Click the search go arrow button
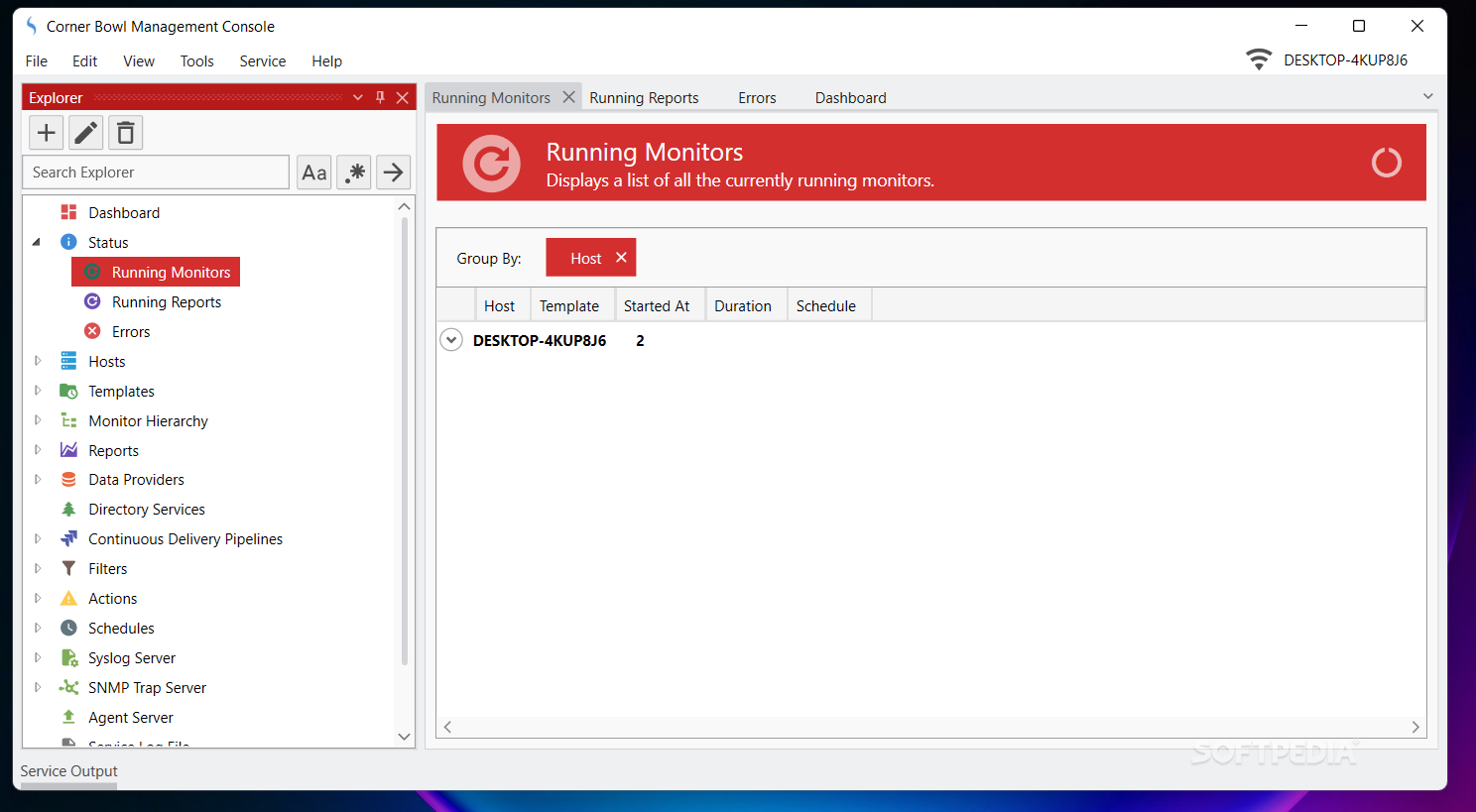 coord(393,173)
